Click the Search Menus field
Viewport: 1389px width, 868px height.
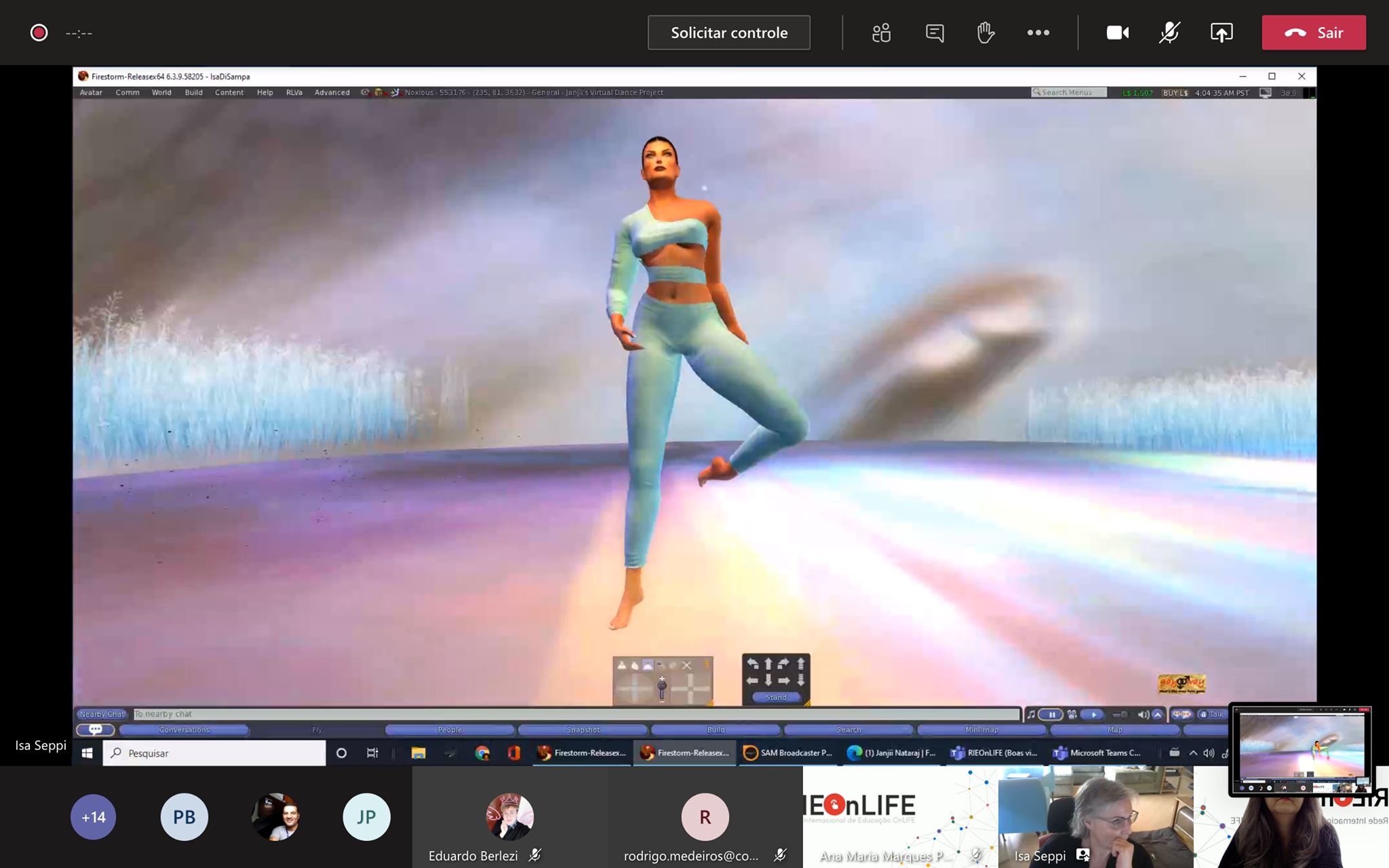[x=1069, y=92]
